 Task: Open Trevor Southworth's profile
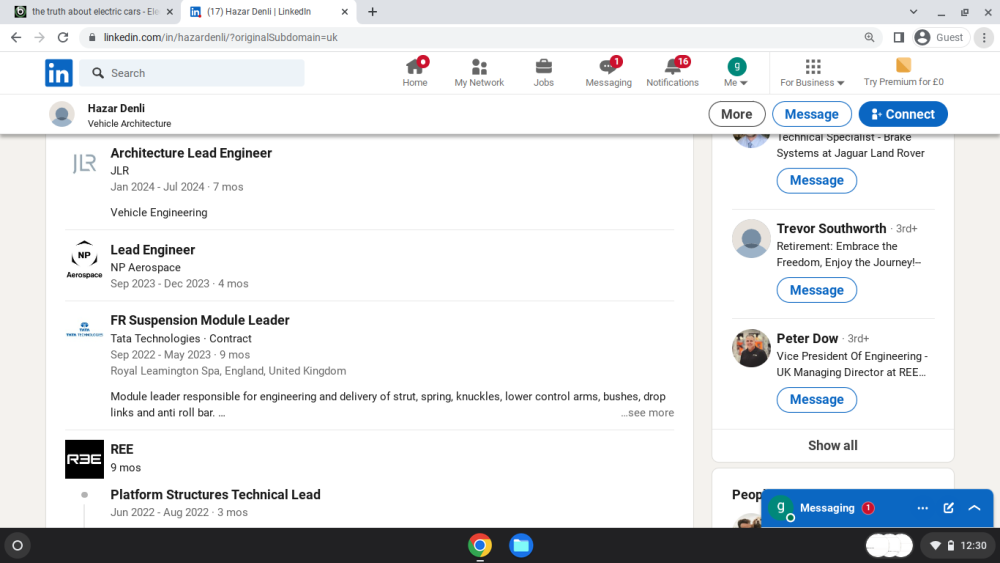point(831,228)
